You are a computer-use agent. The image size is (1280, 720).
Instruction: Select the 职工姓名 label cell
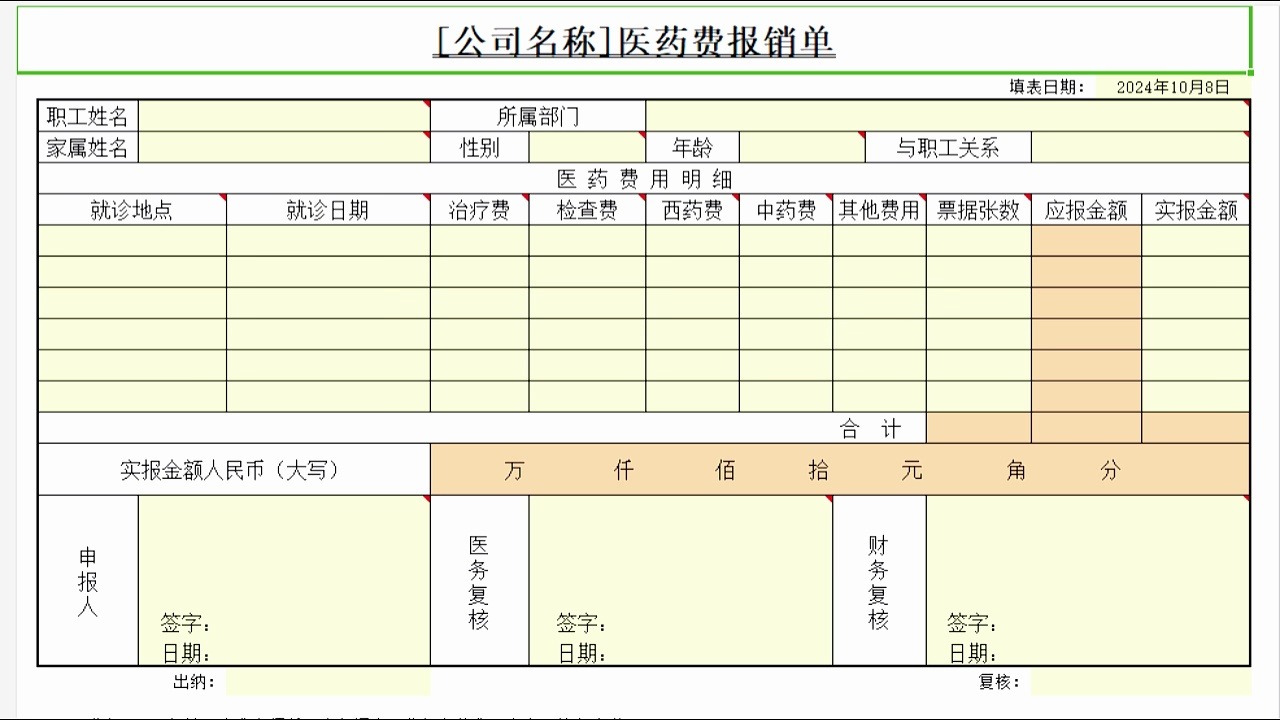click(88, 116)
